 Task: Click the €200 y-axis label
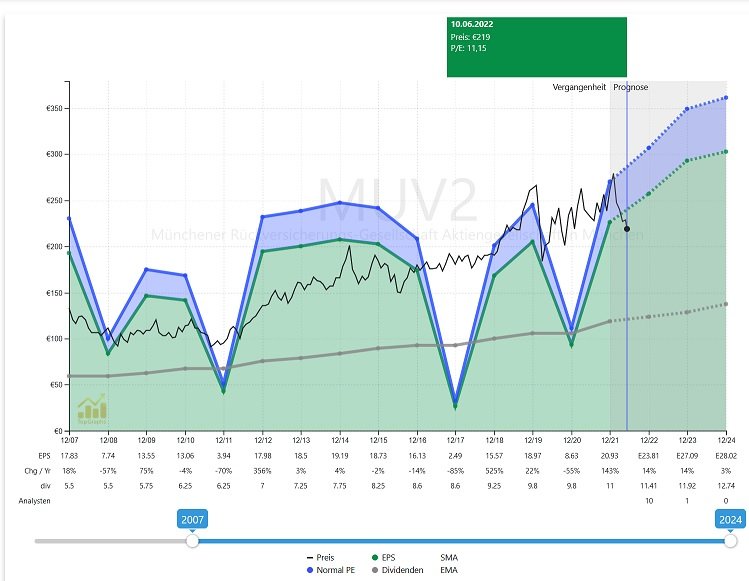[x=54, y=247]
